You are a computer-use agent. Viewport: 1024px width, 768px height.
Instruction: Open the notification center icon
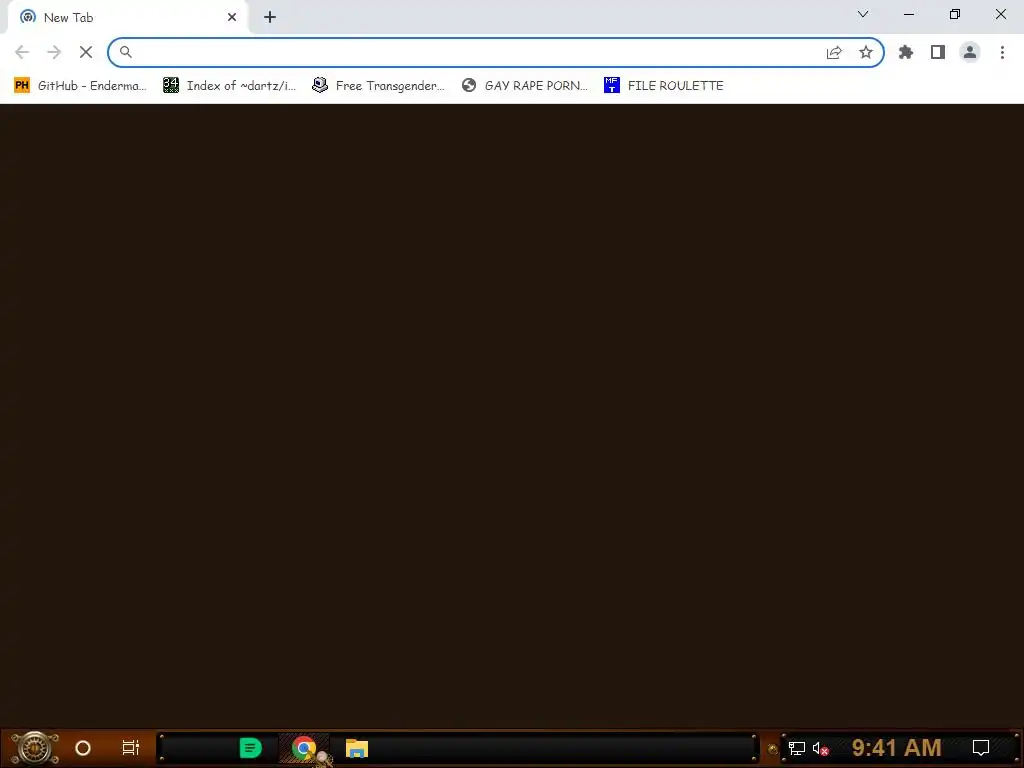(981, 748)
